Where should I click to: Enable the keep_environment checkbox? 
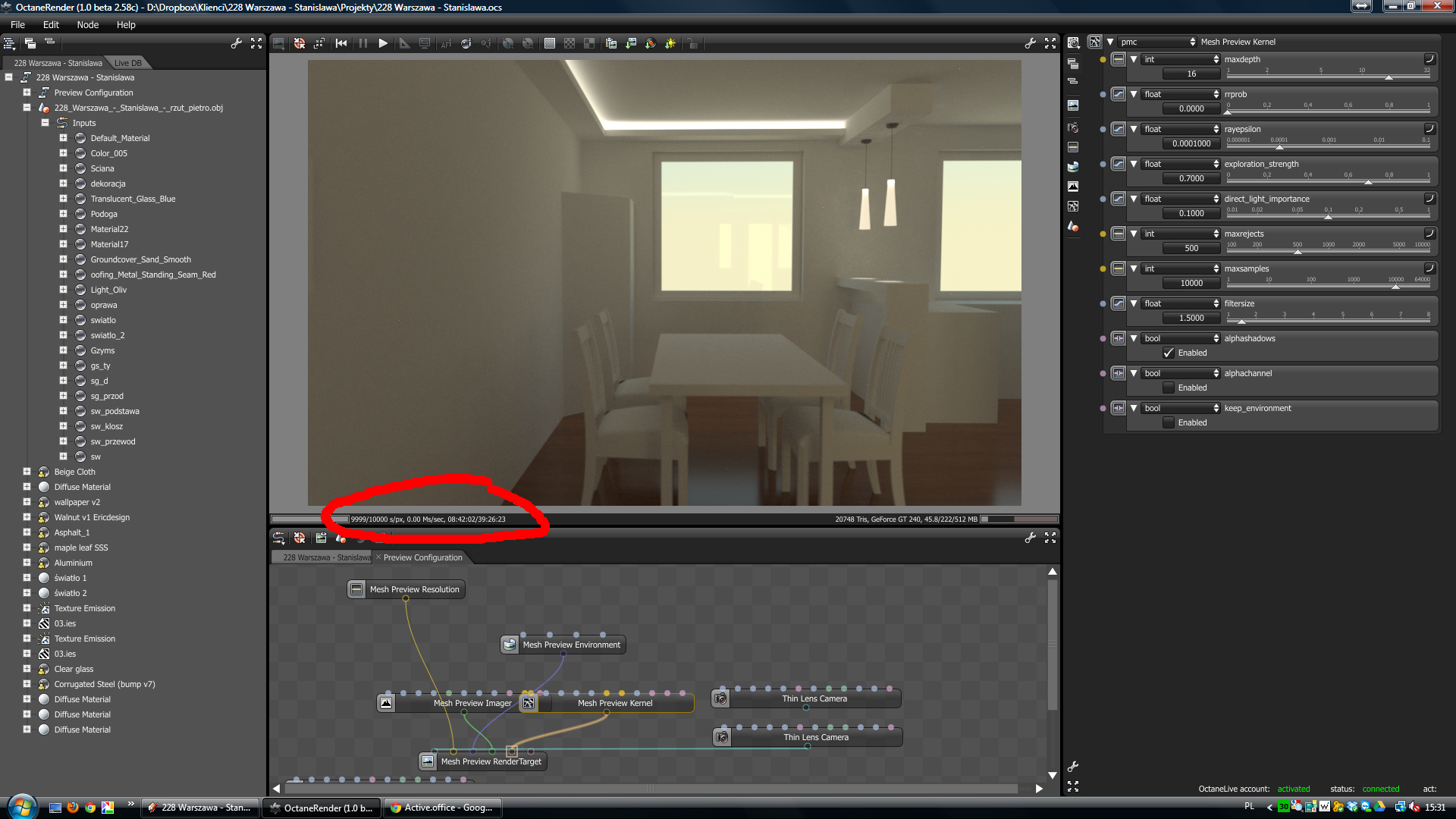(1169, 422)
